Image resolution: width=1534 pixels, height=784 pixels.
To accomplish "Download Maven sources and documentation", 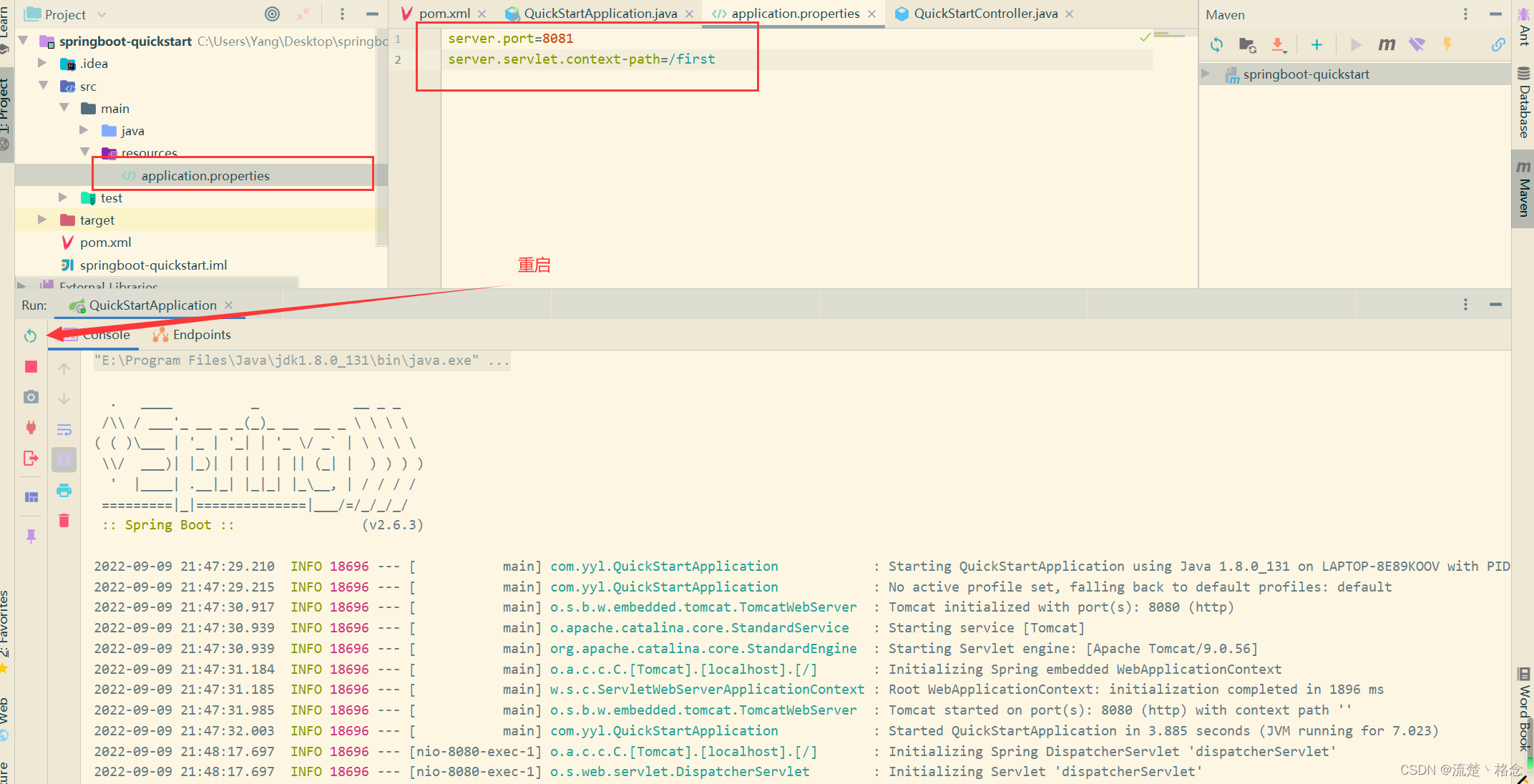I will coord(1279,45).
